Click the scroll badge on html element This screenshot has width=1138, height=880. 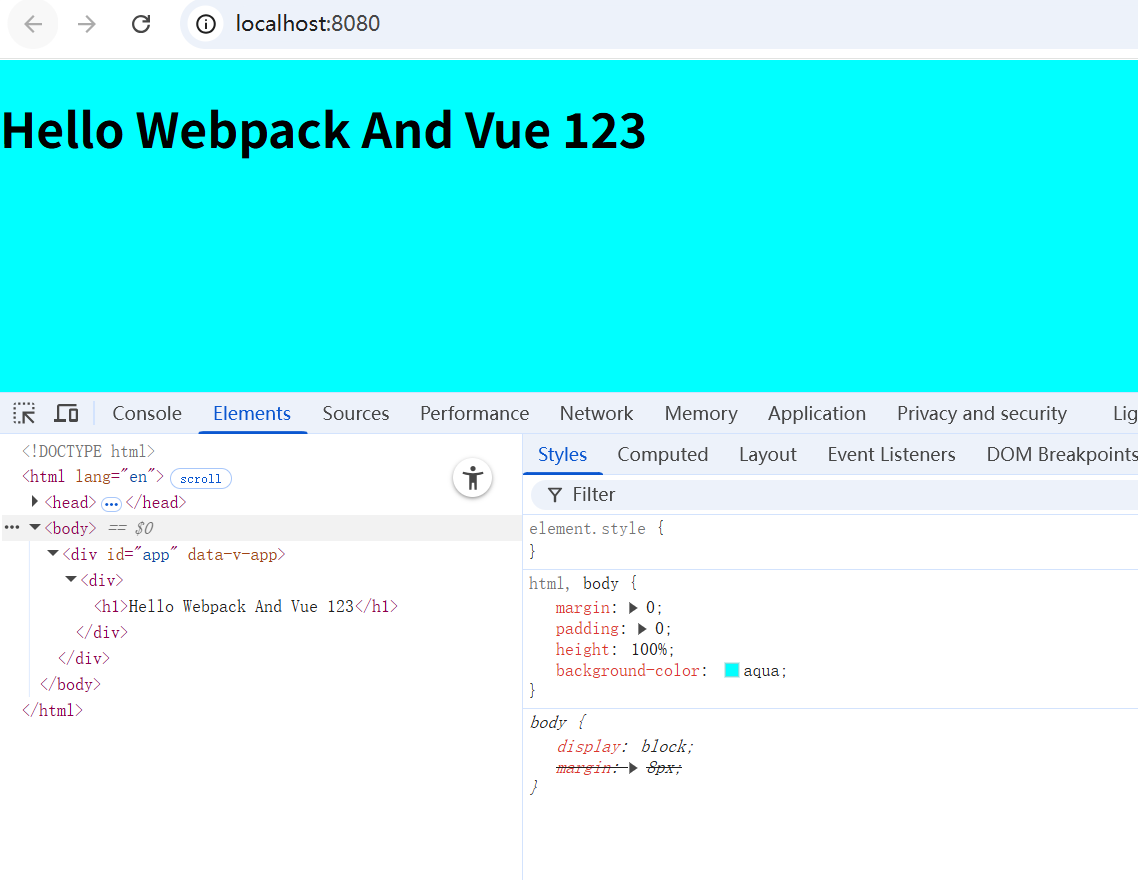[201, 479]
